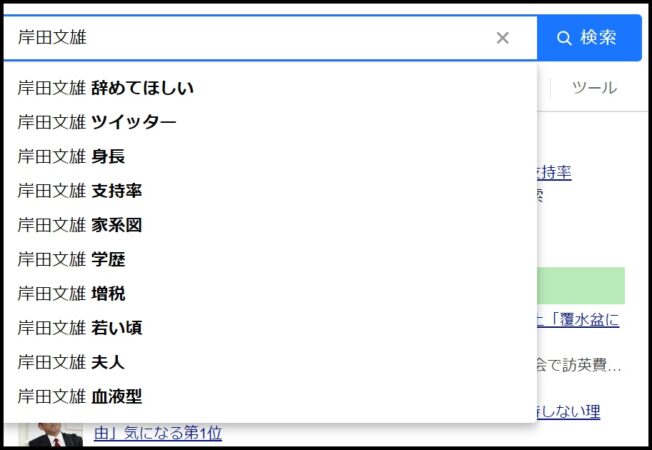Screen dimensions: 652x450
Task: Select suggestion 岸田文雄 学歴
Action: (270, 260)
